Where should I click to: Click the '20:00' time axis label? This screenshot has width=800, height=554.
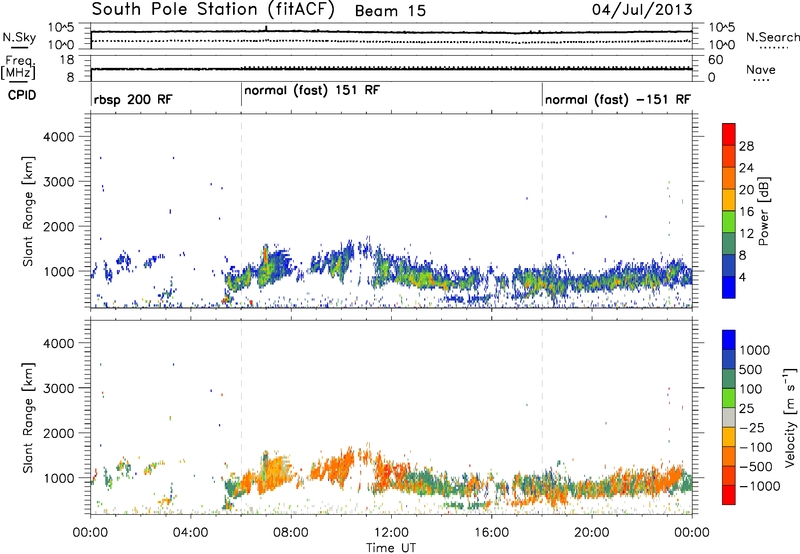click(592, 533)
